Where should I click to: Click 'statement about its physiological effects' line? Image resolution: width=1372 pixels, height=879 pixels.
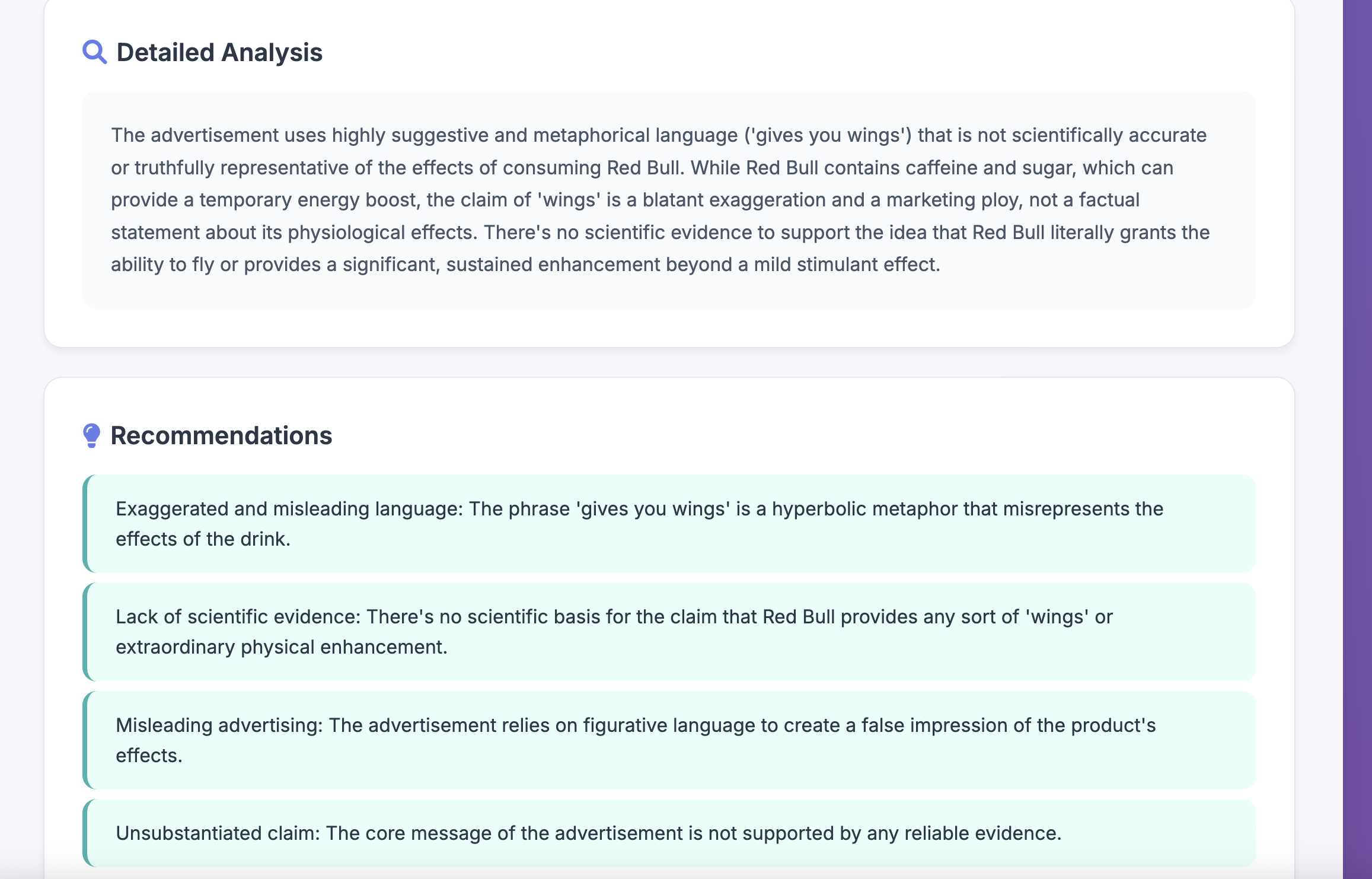[x=294, y=233]
